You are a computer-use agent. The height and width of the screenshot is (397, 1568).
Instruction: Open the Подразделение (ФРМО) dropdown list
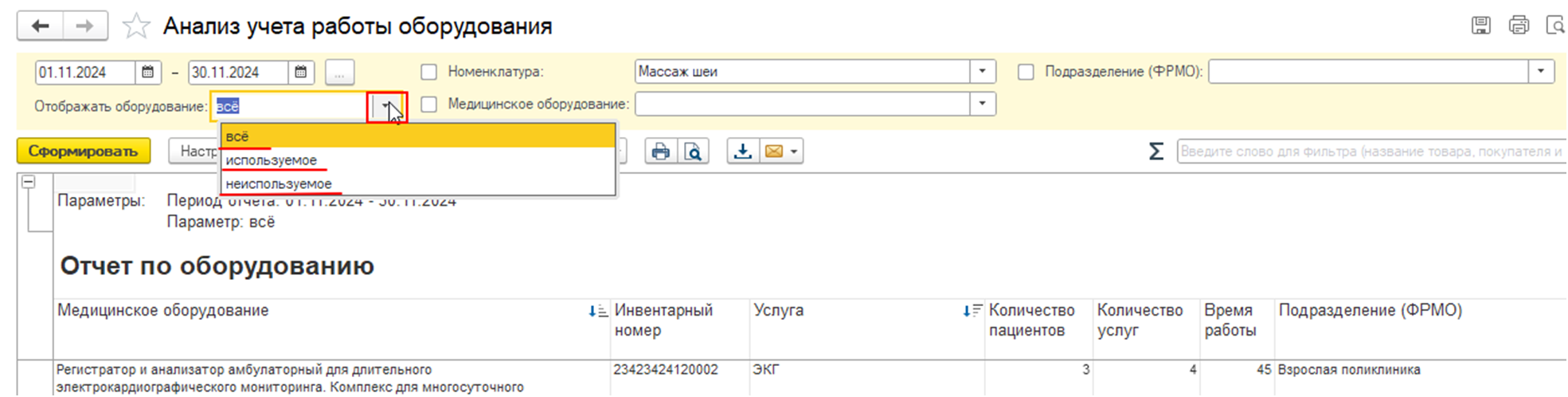point(1541,72)
